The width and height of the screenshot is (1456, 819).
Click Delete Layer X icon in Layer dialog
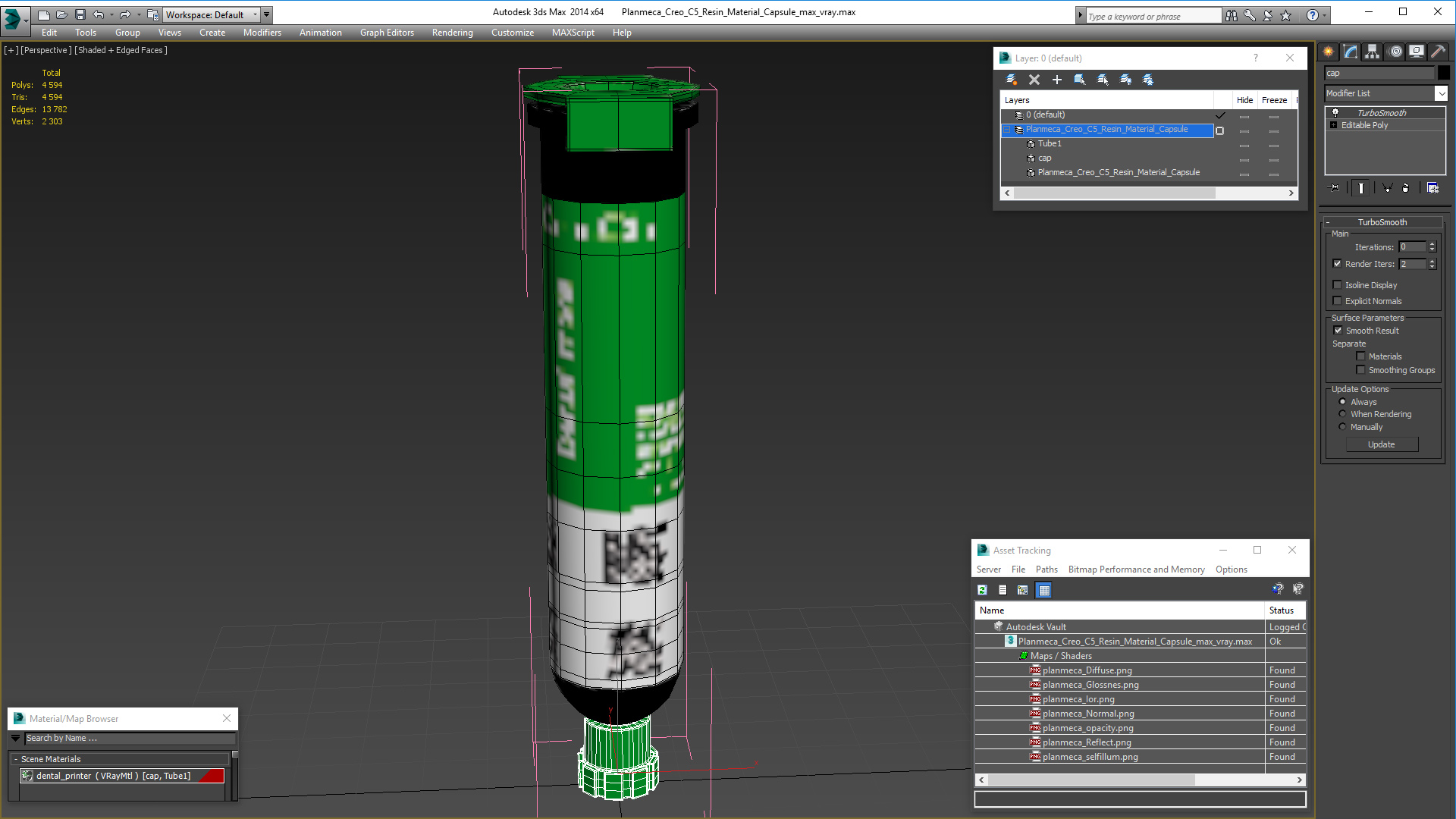coord(1034,79)
